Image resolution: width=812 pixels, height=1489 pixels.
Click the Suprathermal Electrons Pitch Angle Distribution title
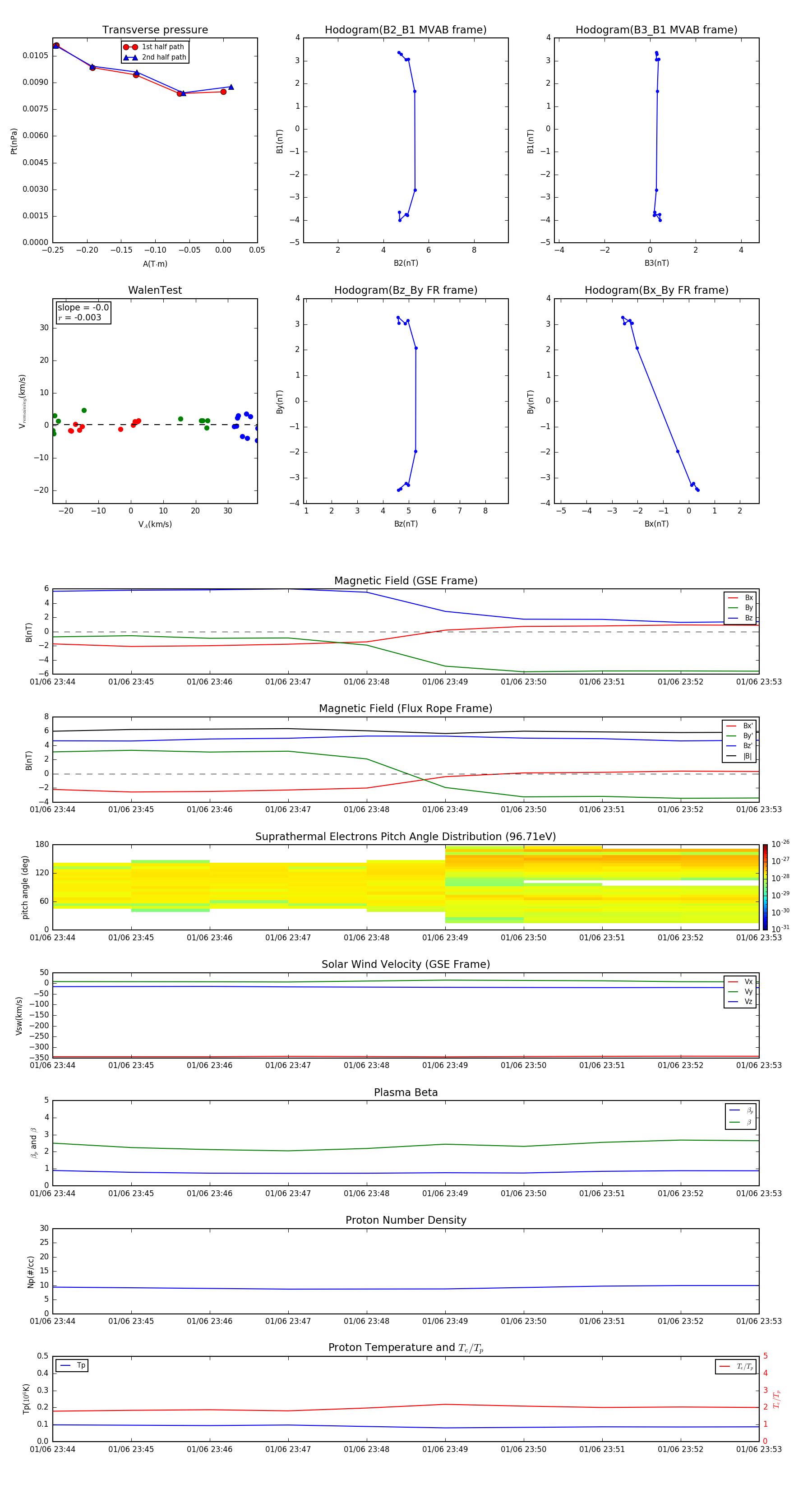tap(406, 837)
